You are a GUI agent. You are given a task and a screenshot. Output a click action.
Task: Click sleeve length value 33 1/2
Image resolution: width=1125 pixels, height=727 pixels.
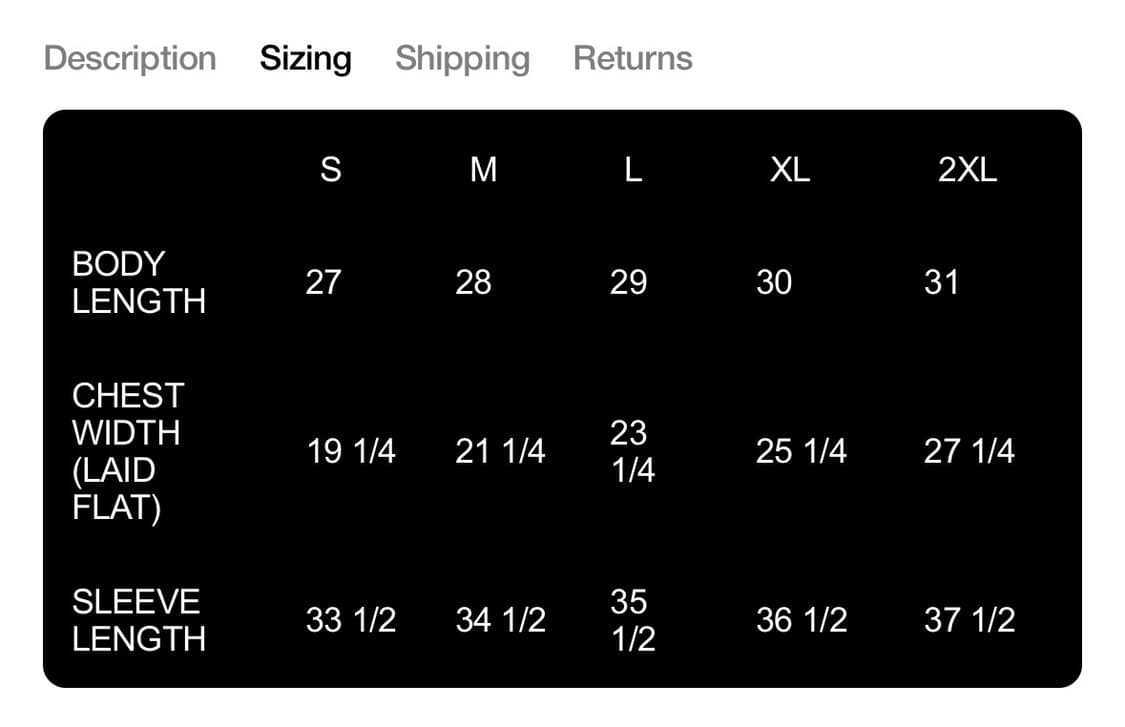pyautogui.click(x=350, y=621)
